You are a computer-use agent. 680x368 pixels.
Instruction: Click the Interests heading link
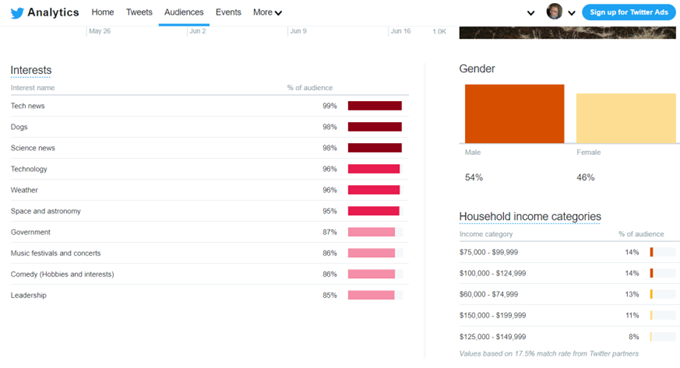(31, 70)
